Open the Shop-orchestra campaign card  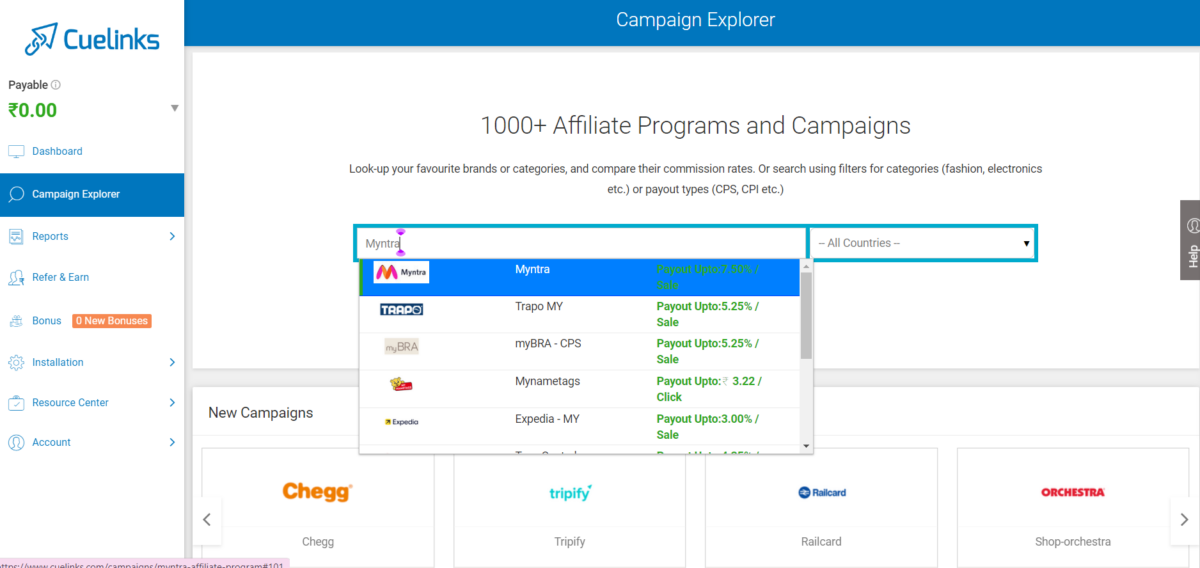point(1073,508)
